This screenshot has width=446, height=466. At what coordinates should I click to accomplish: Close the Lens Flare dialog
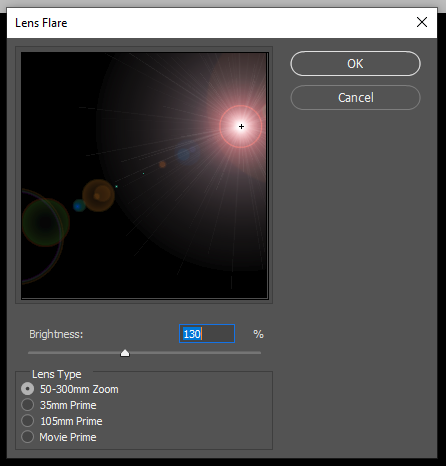click(x=422, y=22)
